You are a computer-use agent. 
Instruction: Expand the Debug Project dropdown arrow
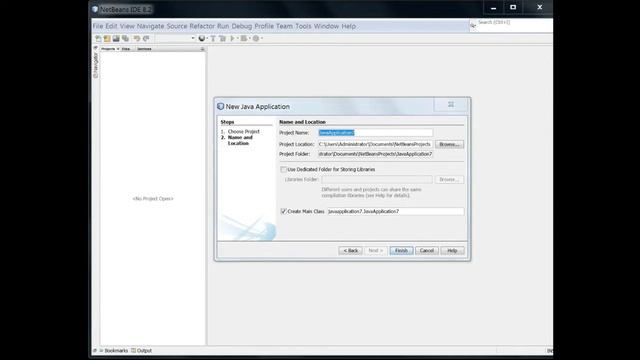click(x=249, y=38)
